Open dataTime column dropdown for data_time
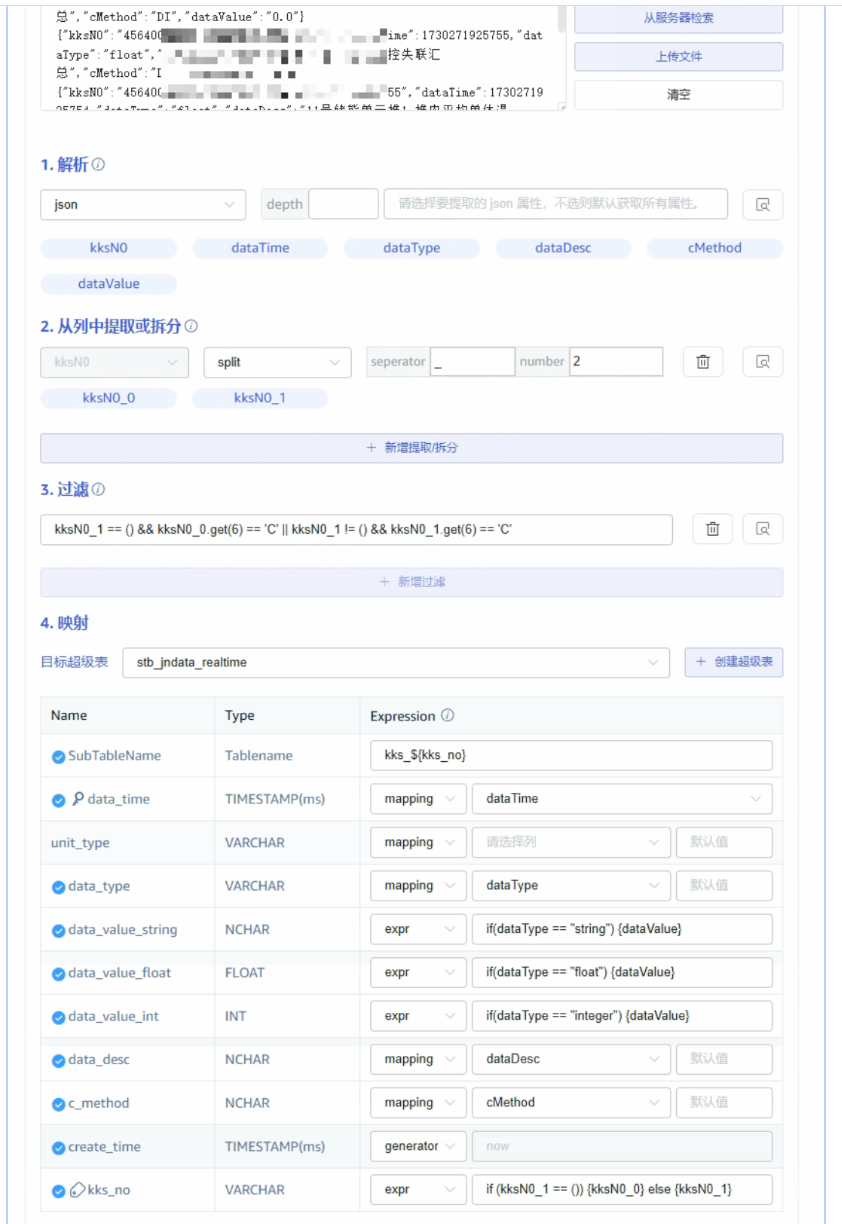This screenshot has width=842, height=1224. [x=622, y=799]
